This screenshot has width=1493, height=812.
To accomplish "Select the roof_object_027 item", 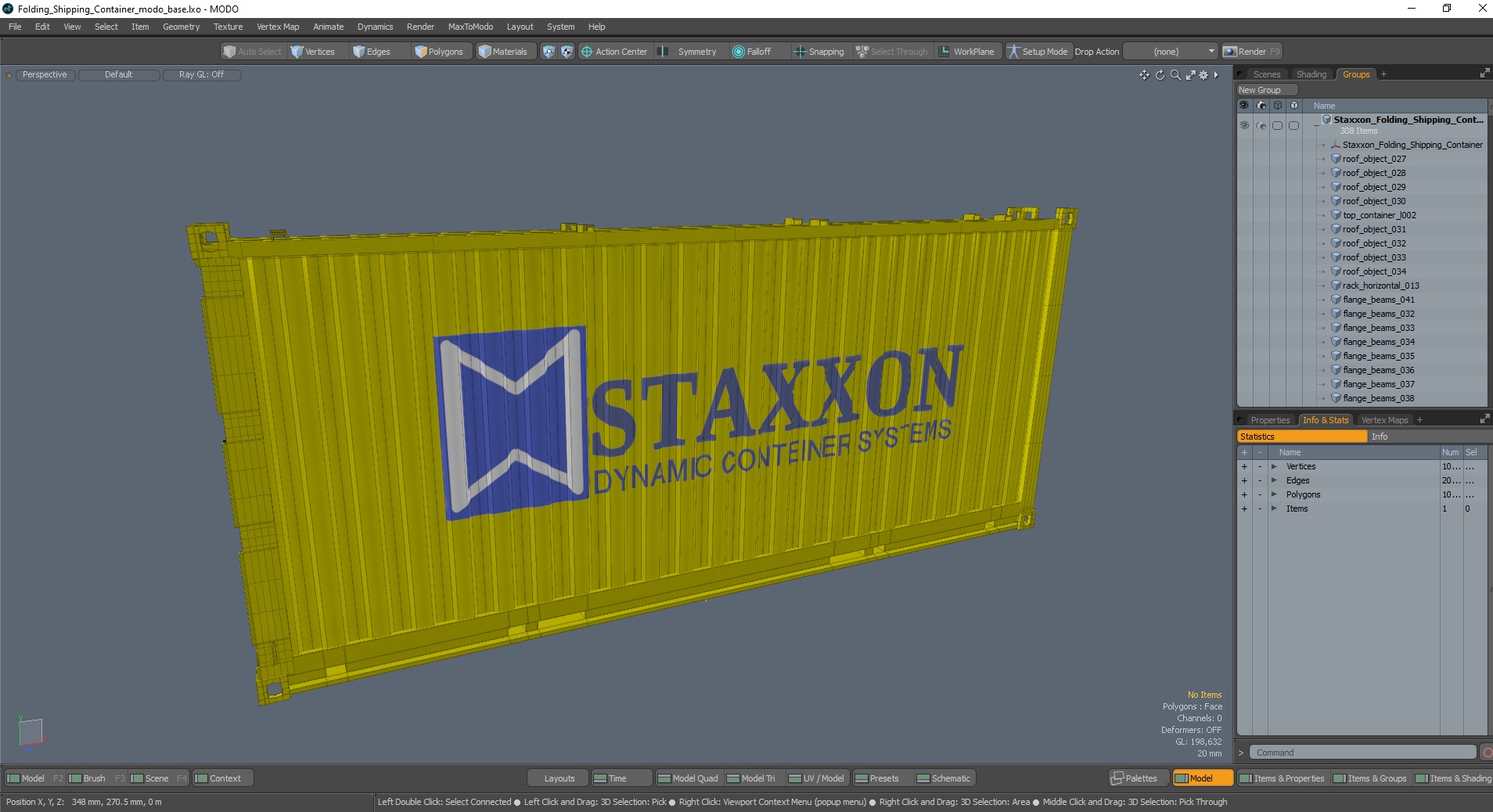I will click(x=1374, y=159).
